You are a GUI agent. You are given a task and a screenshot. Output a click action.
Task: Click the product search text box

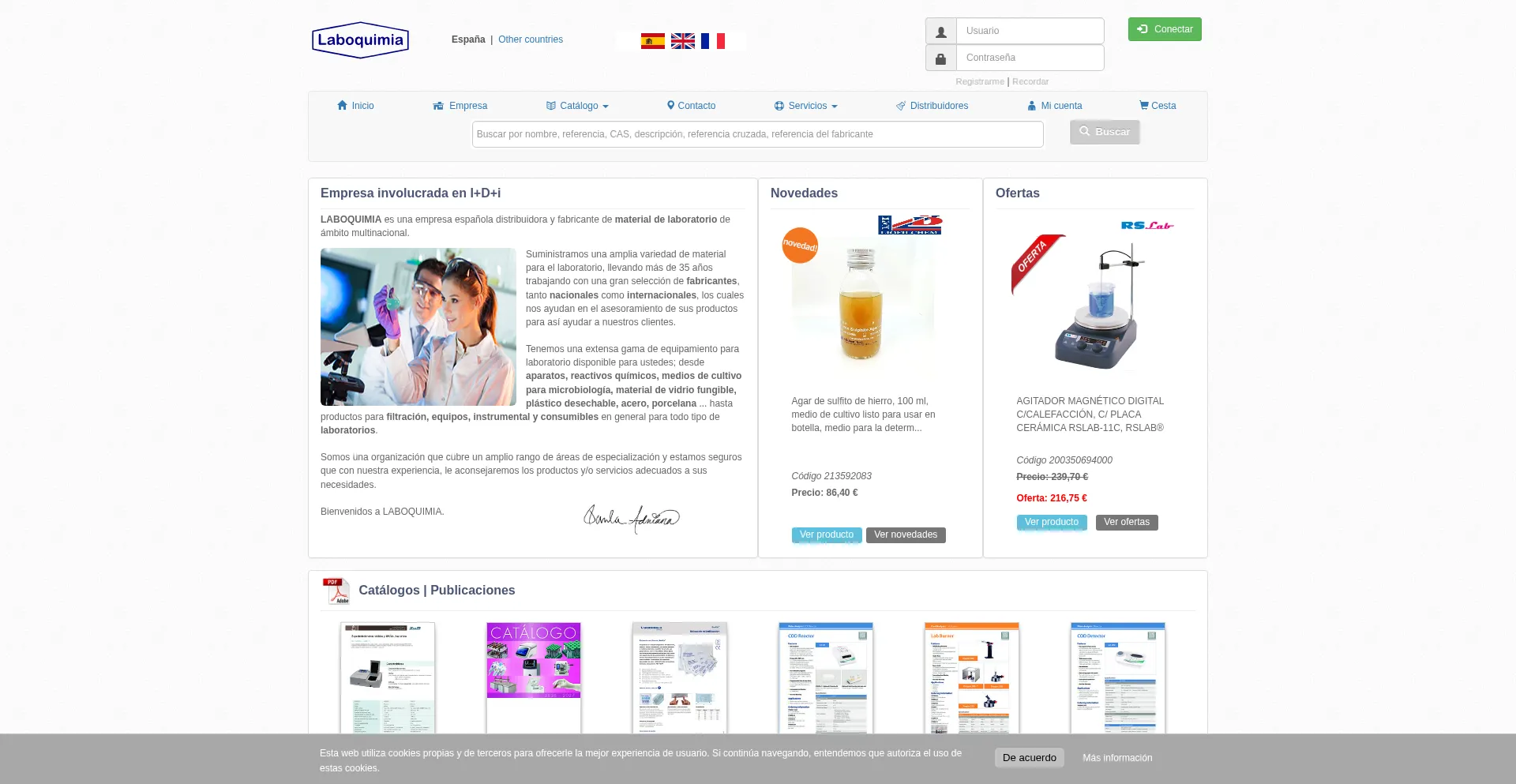[x=758, y=134]
